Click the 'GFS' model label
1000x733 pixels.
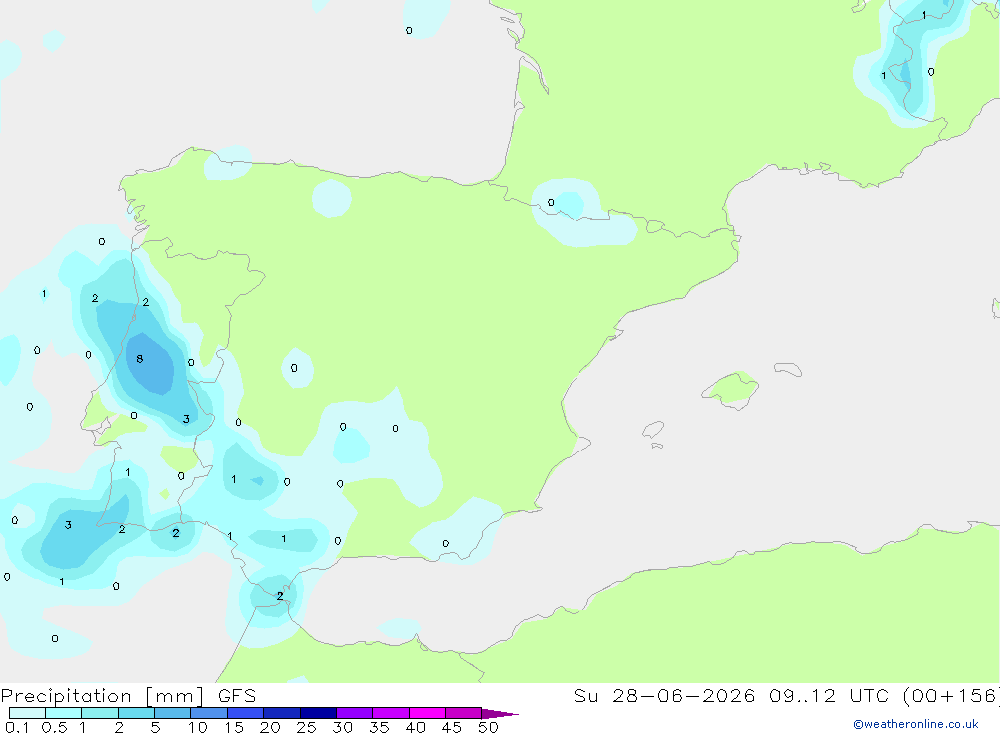point(237,696)
